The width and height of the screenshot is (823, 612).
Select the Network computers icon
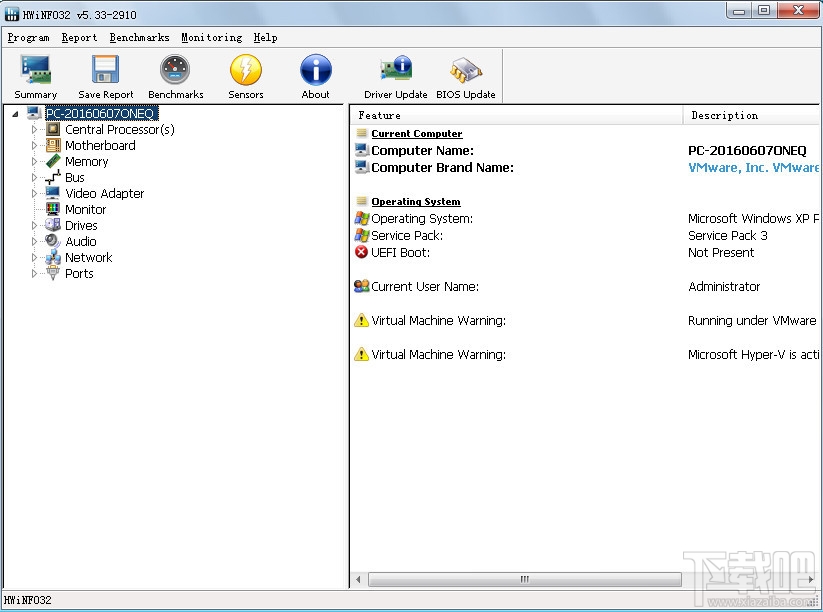tap(53, 257)
